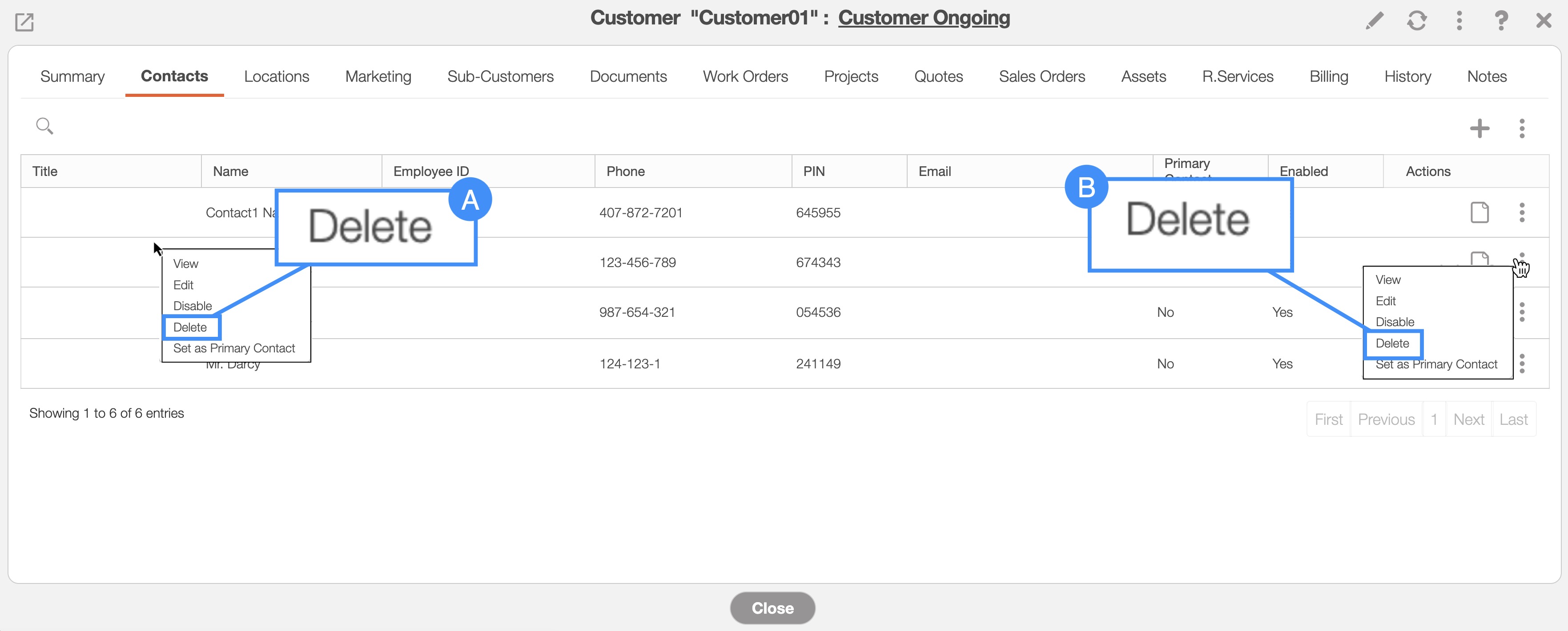The image size is (1568, 631).
Task: Switch to the Billing tab
Action: [1329, 77]
